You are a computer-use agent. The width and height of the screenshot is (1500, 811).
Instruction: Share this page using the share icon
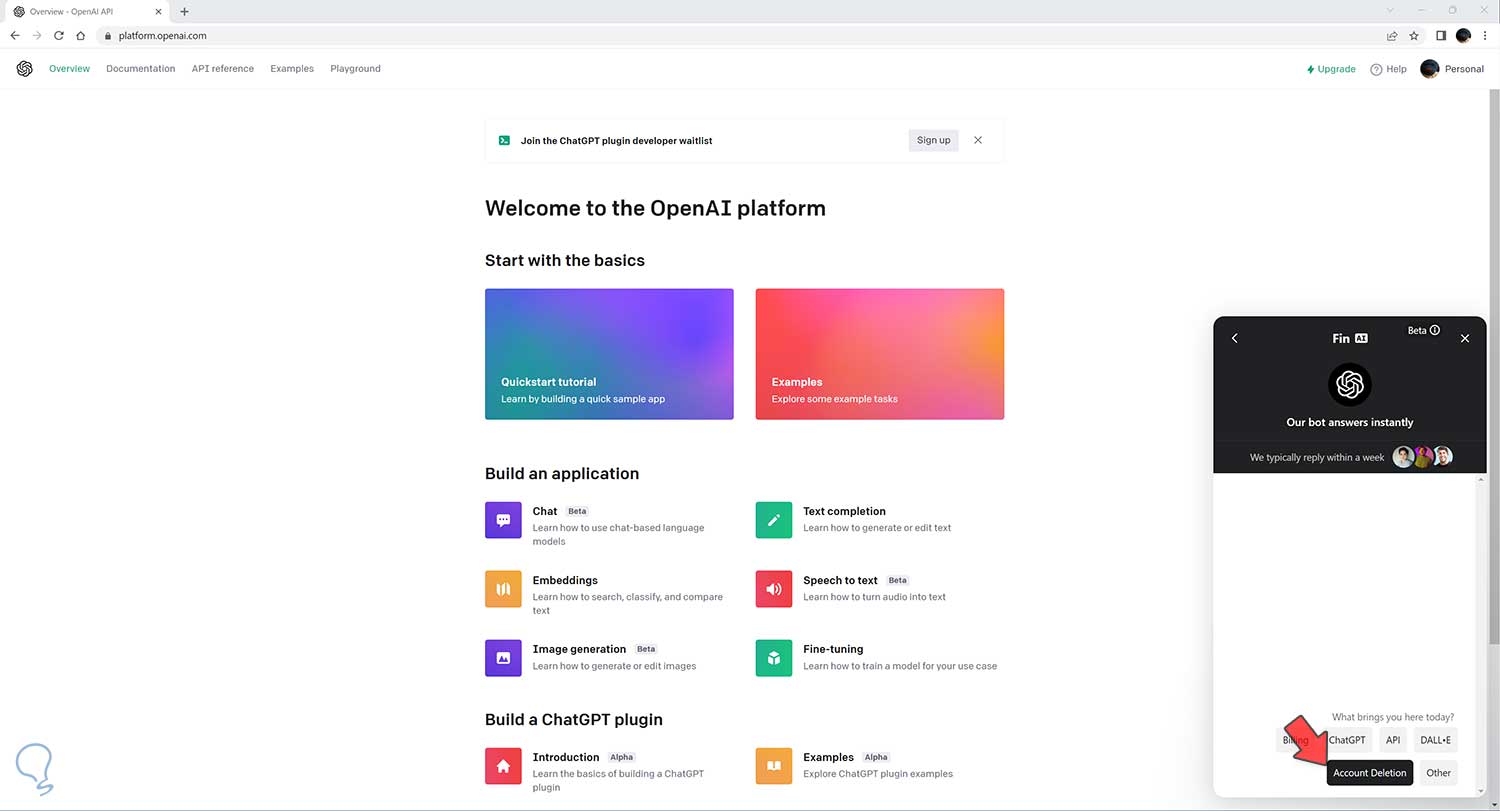(1392, 35)
